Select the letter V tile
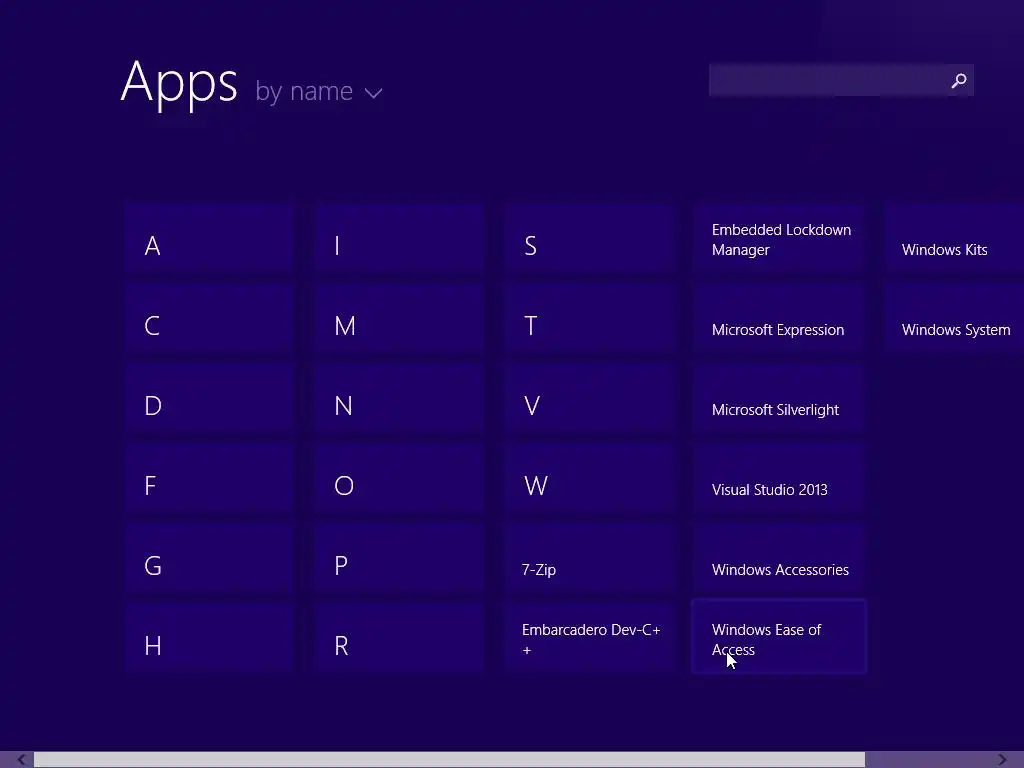 589,398
